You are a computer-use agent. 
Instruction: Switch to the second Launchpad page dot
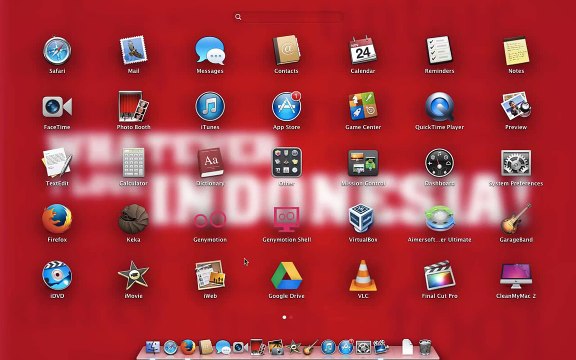(x=291, y=317)
